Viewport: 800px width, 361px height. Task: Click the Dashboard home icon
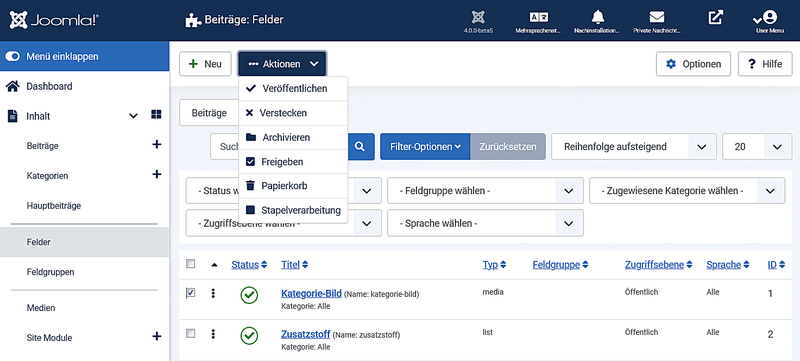coord(12,86)
